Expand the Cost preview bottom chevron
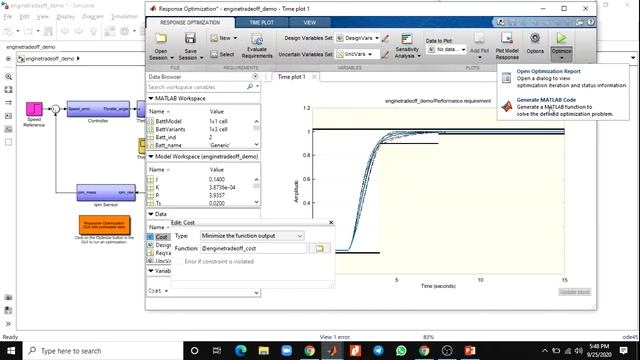 [256, 292]
